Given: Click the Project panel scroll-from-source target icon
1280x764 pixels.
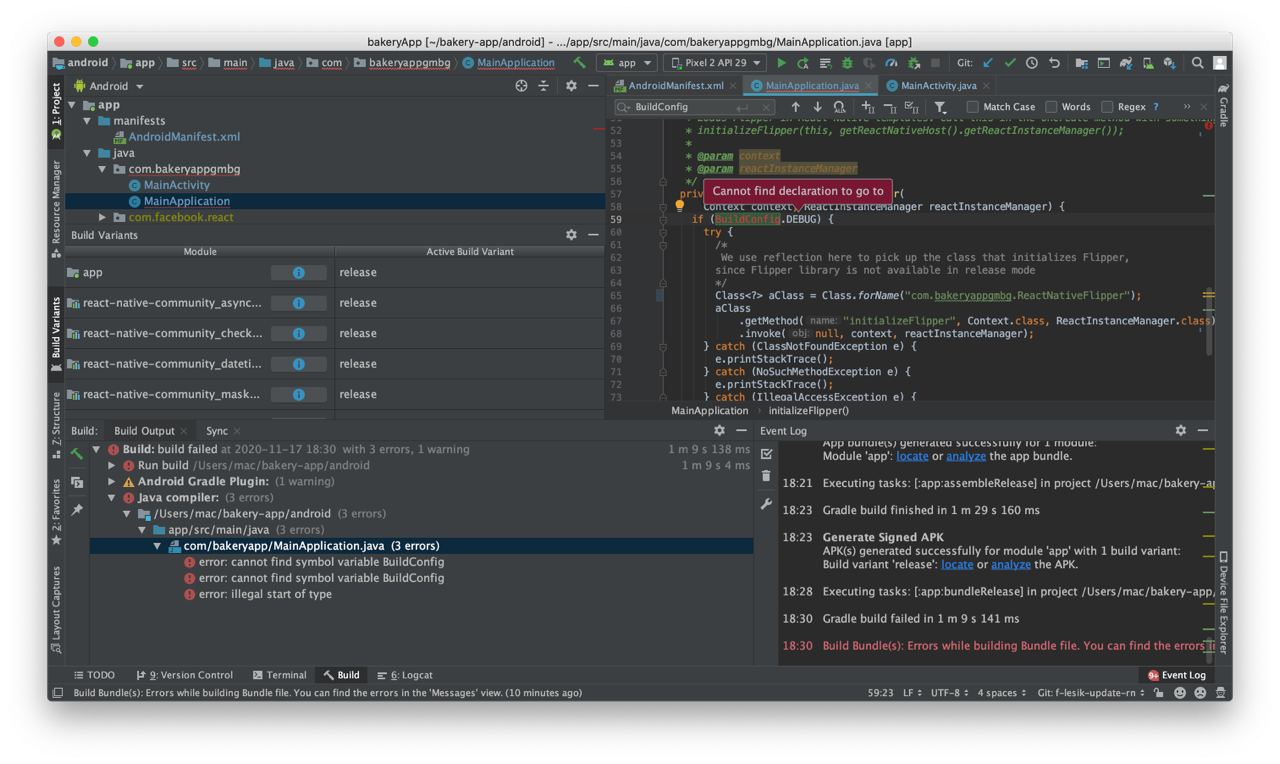Looking at the screenshot, I should point(521,86).
